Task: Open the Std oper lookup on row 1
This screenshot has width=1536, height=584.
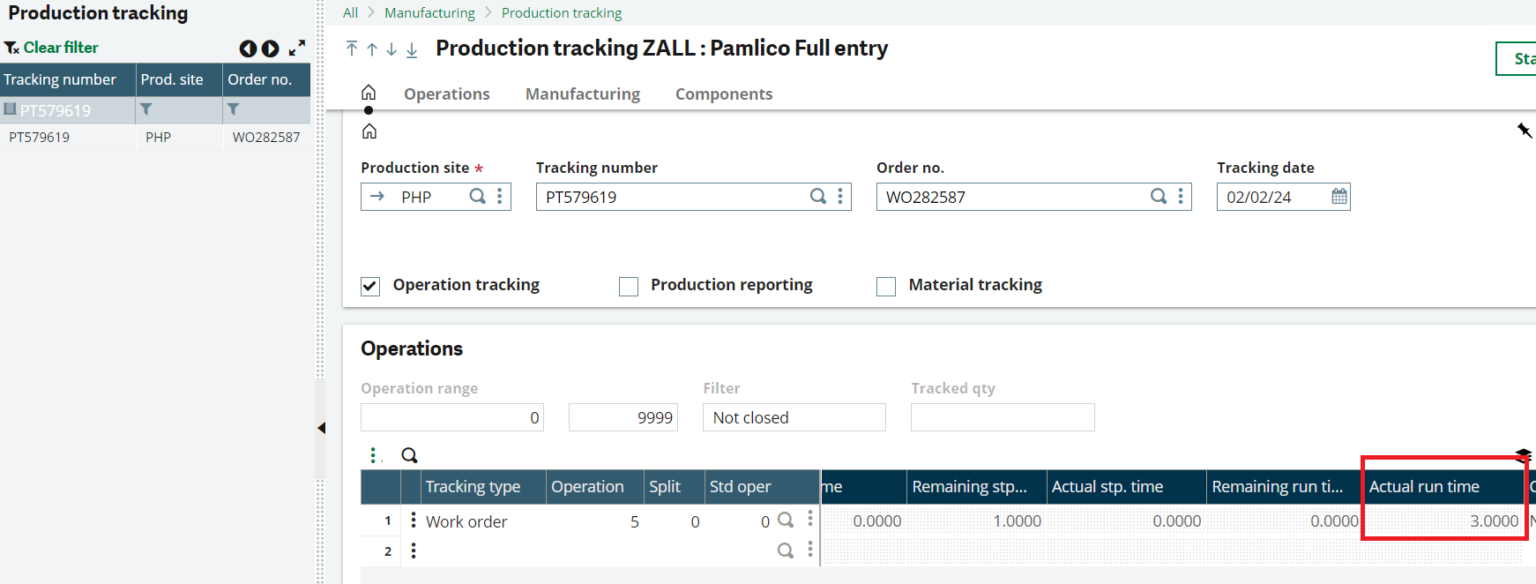Action: [x=785, y=521]
